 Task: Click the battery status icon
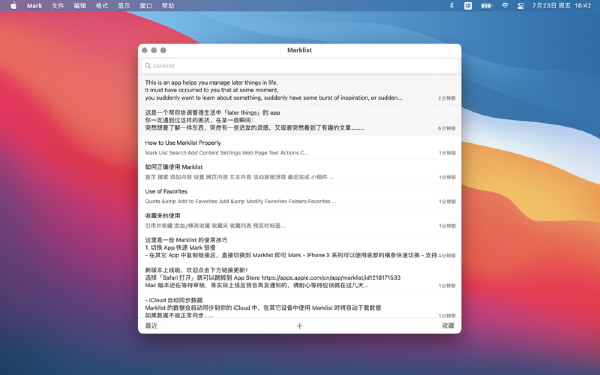coord(487,6)
